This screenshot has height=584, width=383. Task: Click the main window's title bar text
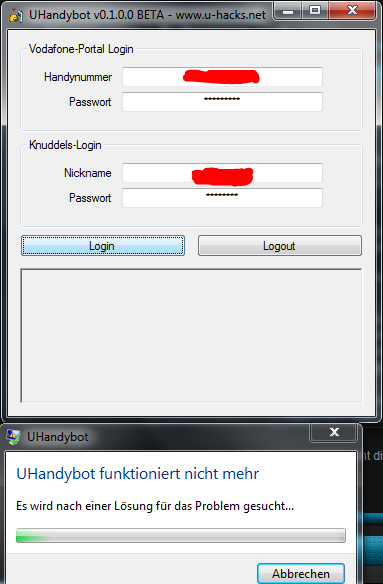coord(148,15)
